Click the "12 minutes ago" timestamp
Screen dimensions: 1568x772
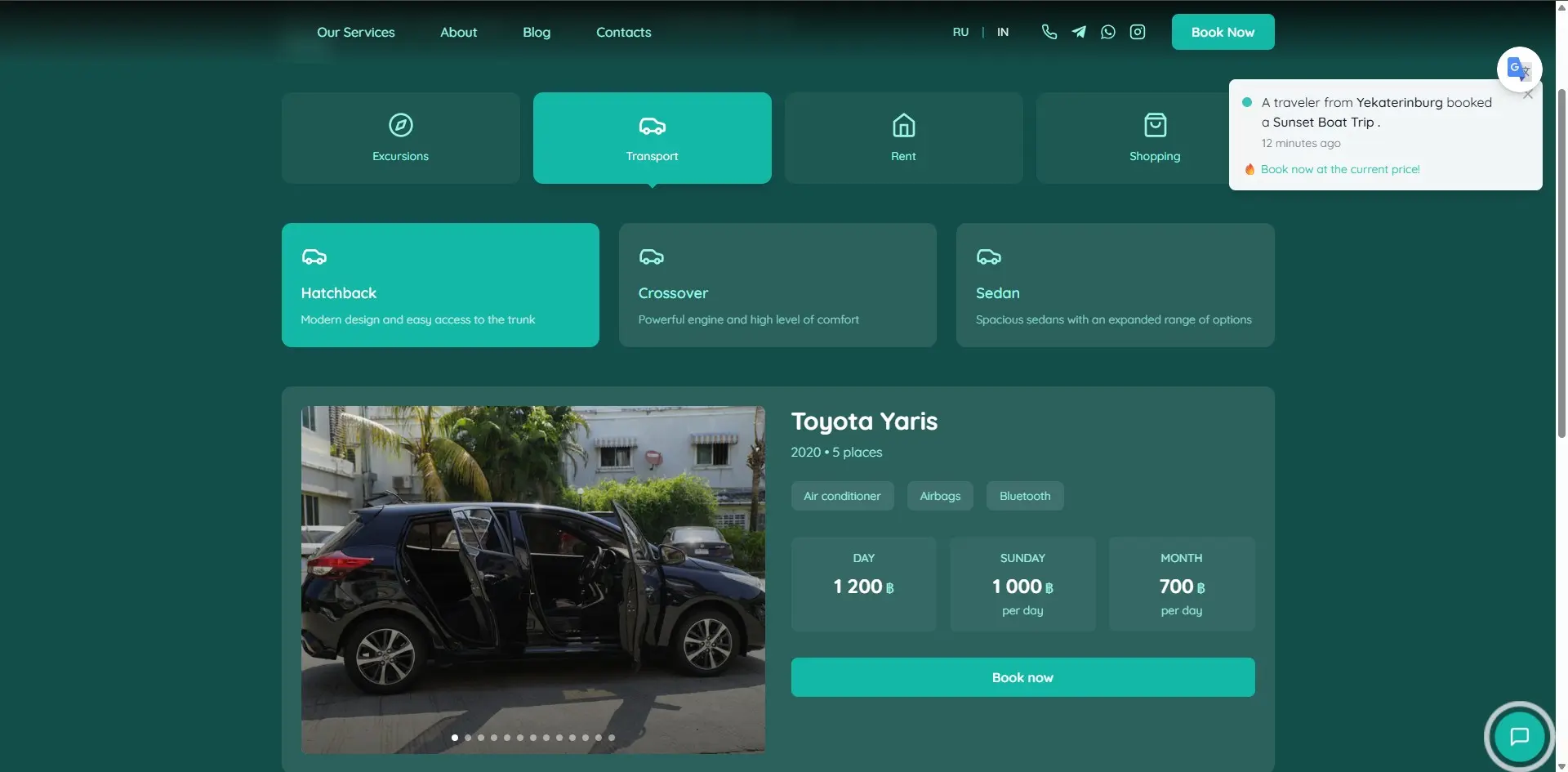tap(1301, 143)
